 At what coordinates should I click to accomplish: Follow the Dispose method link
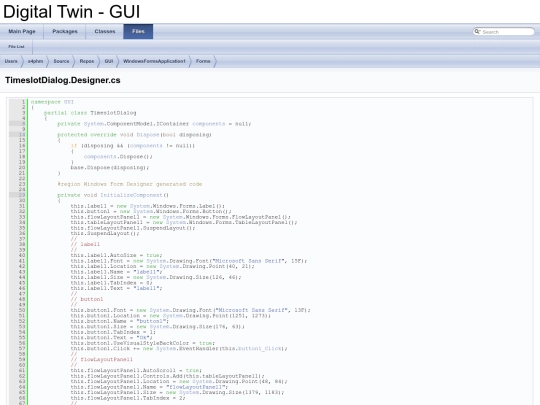pyautogui.click(x=148, y=135)
